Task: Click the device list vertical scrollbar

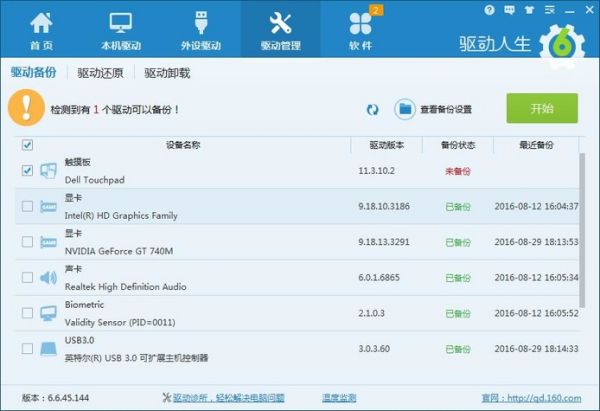Action: [x=583, y=230]
